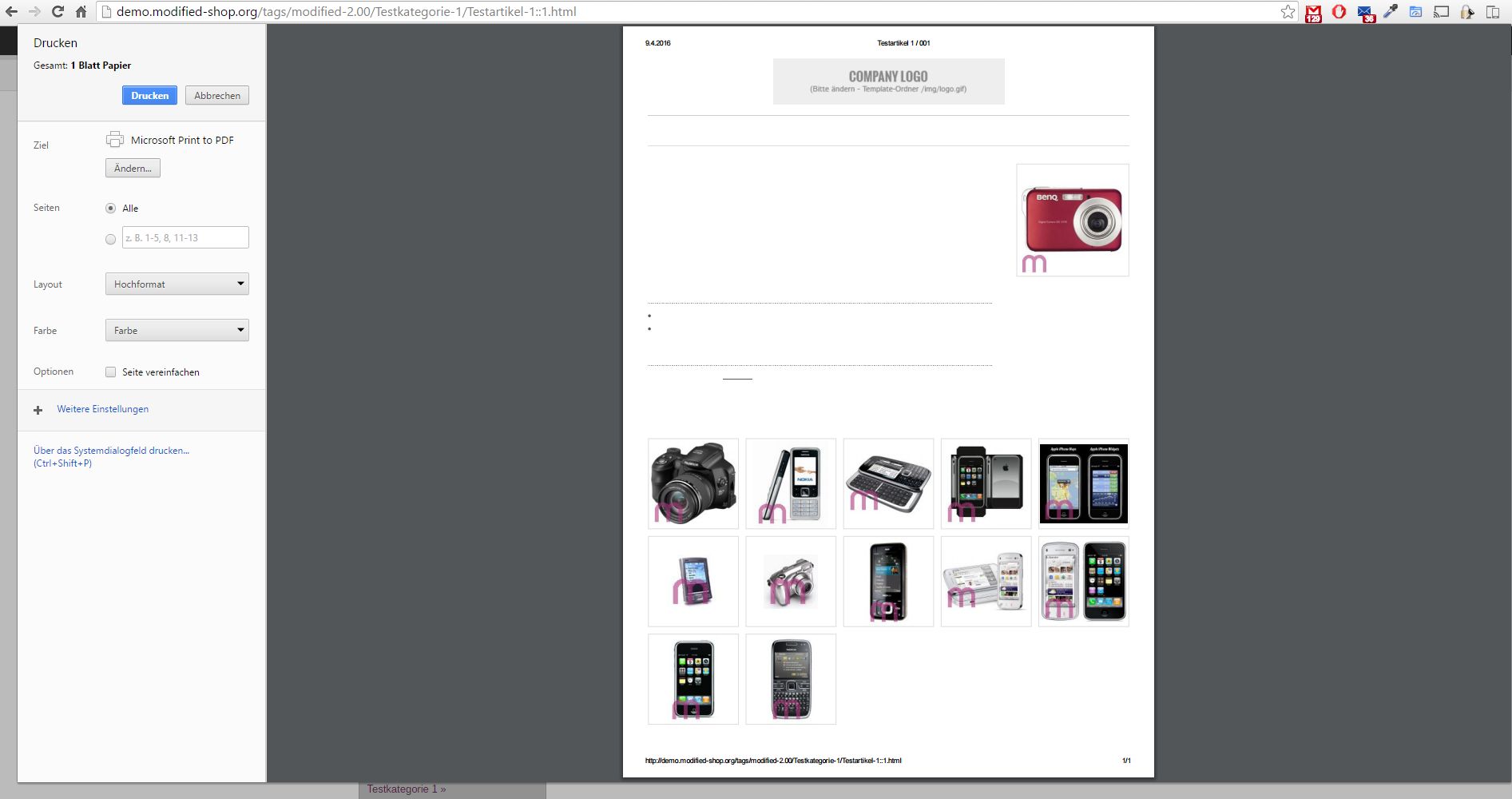1512x799 pixels.
Task: Click the cast screen extension icon
Action: tap(1441, 12)
